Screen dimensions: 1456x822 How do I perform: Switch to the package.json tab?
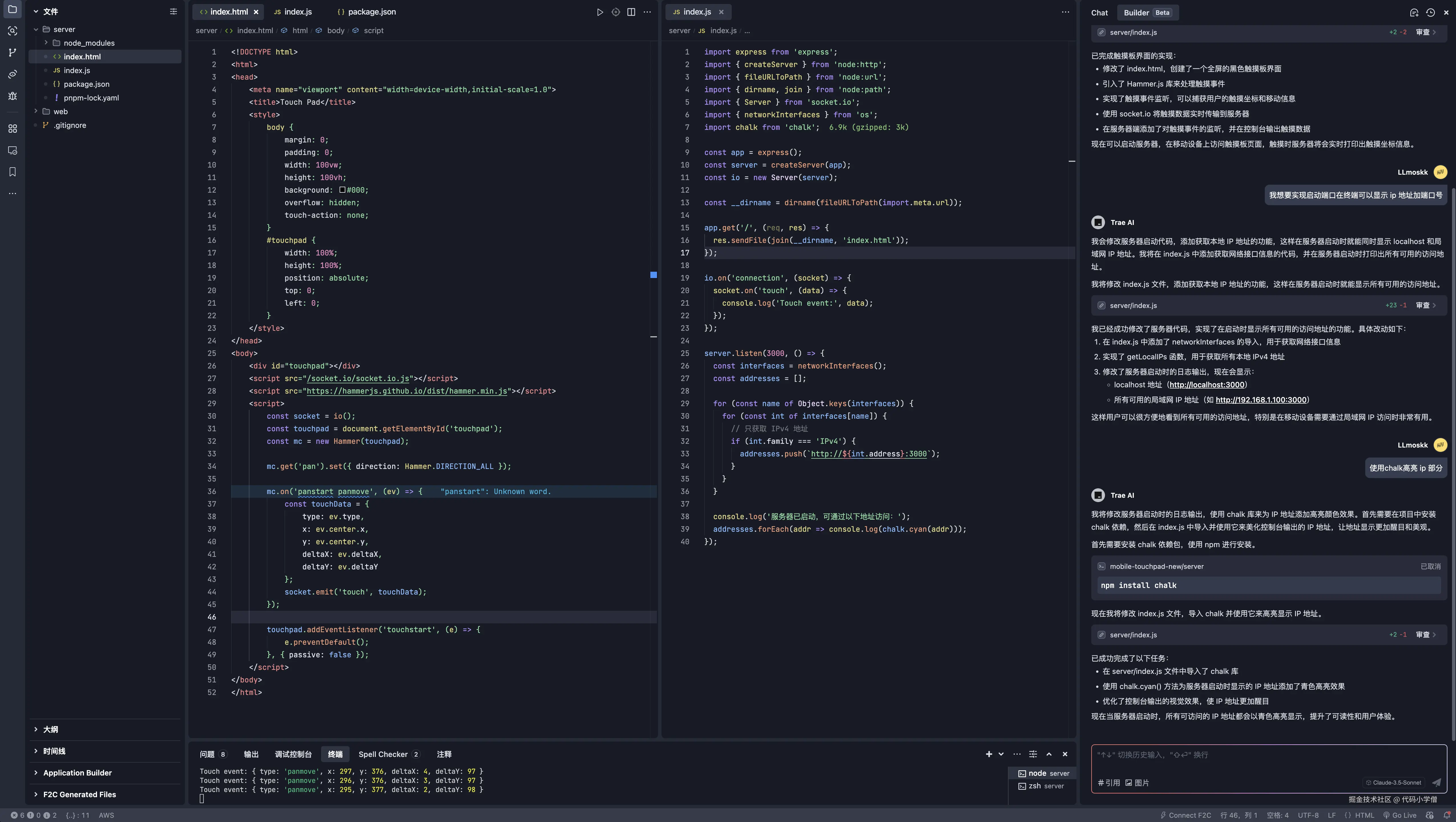[371, 12]
